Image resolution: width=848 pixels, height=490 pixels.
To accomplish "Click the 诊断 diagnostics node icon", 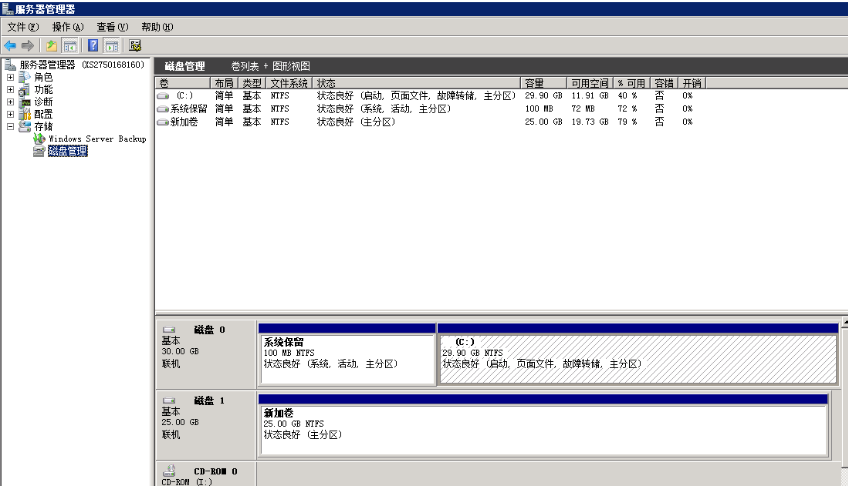I will click(24, 102).
